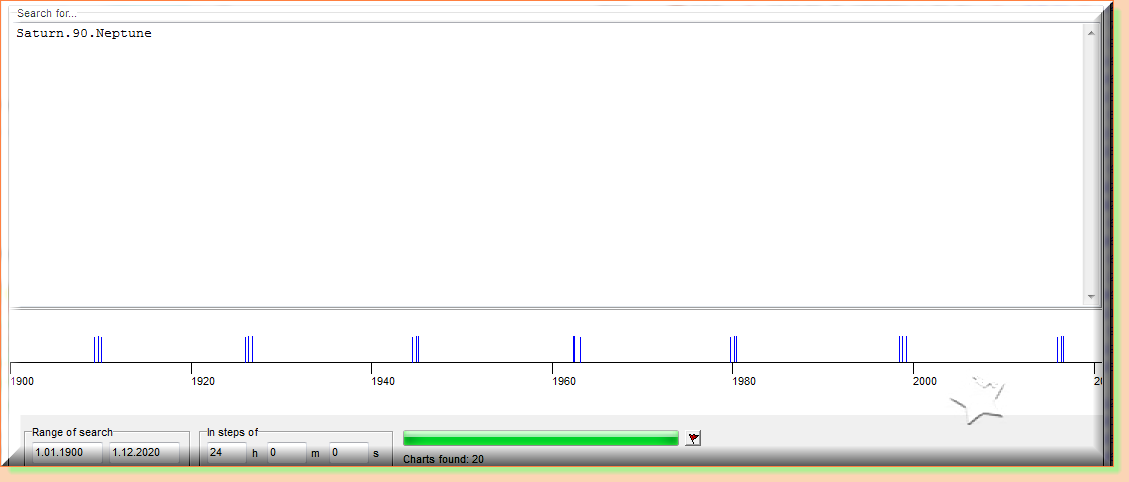Edit the search start date 1.01.1900

pos(68,452)
